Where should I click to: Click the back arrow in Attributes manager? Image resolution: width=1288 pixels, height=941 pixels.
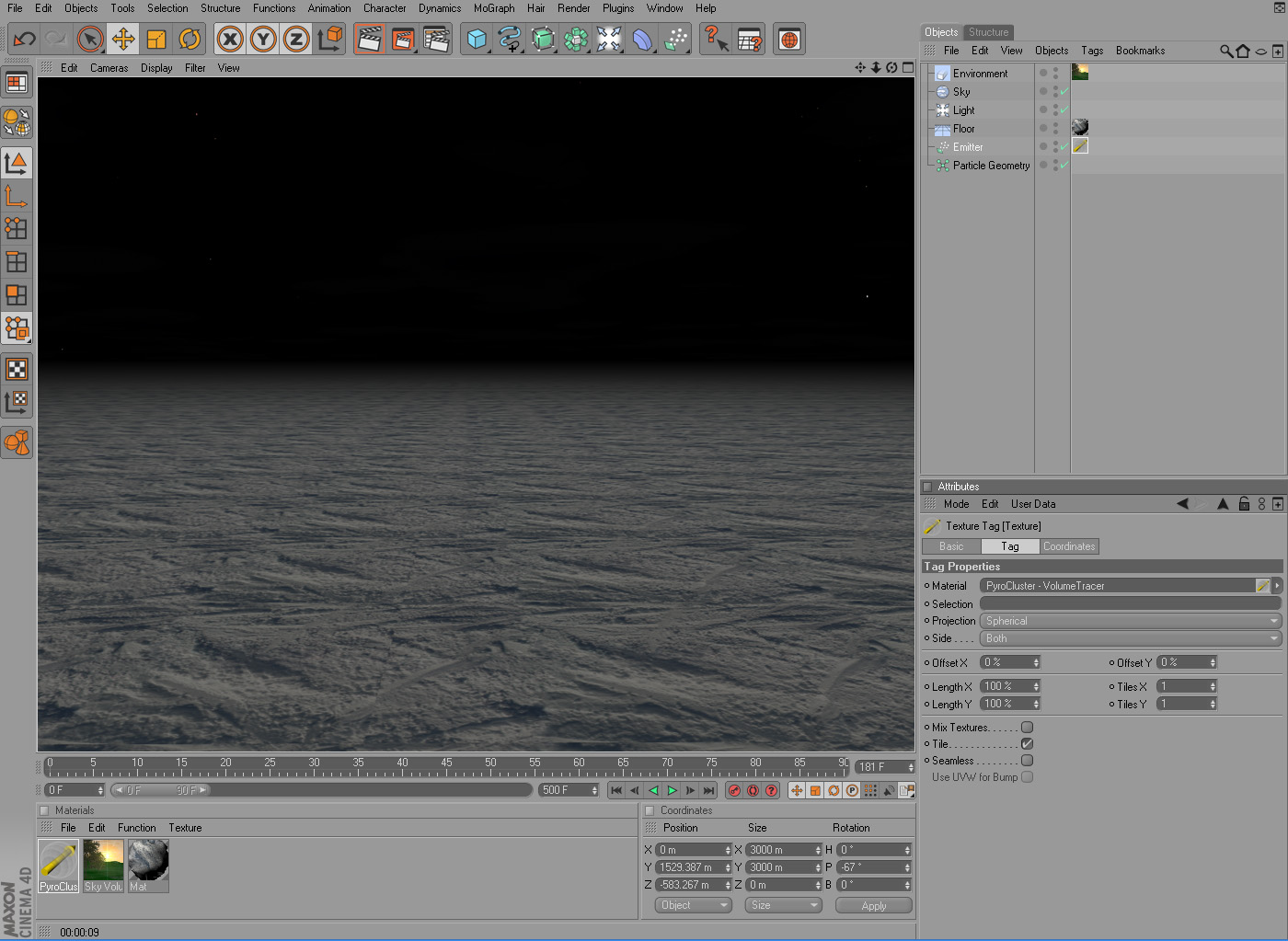click(1183, 504)
